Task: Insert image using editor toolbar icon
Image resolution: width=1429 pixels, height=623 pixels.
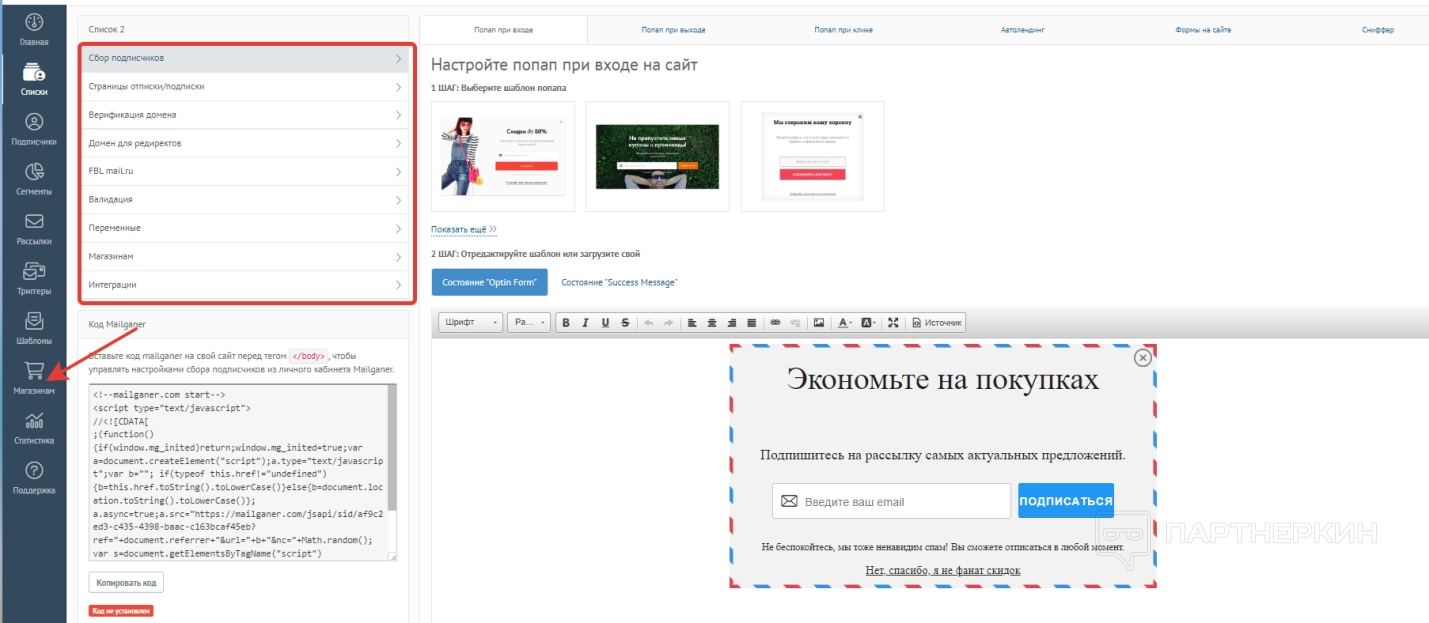Action: coord(819,323)
